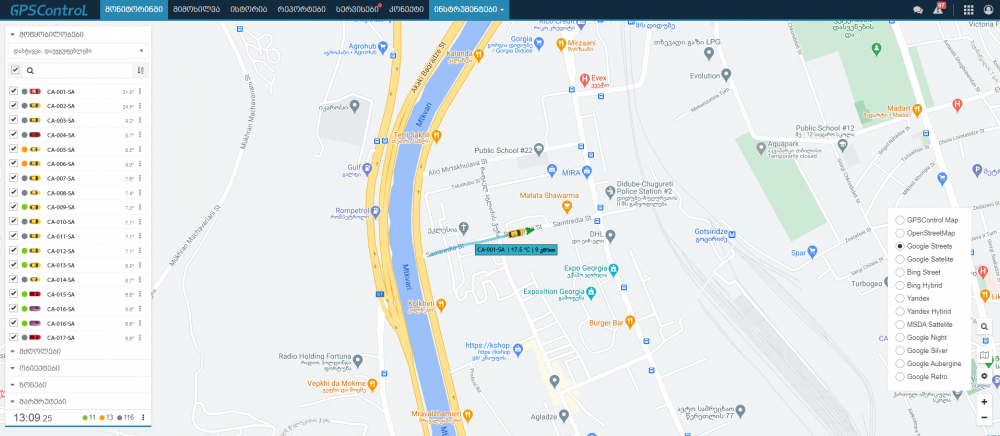
Task: Click the map search magnifier button
Action: pos(984,326)
